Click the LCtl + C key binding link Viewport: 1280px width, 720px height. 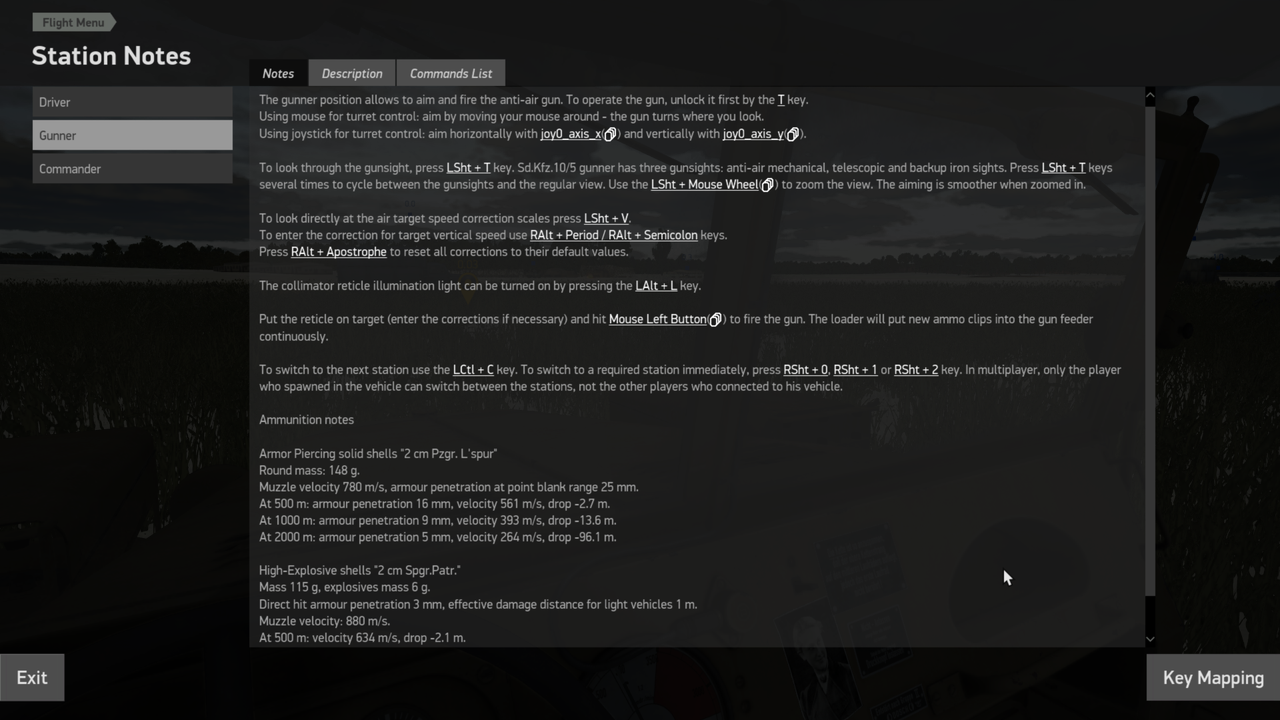coord(473,370)
